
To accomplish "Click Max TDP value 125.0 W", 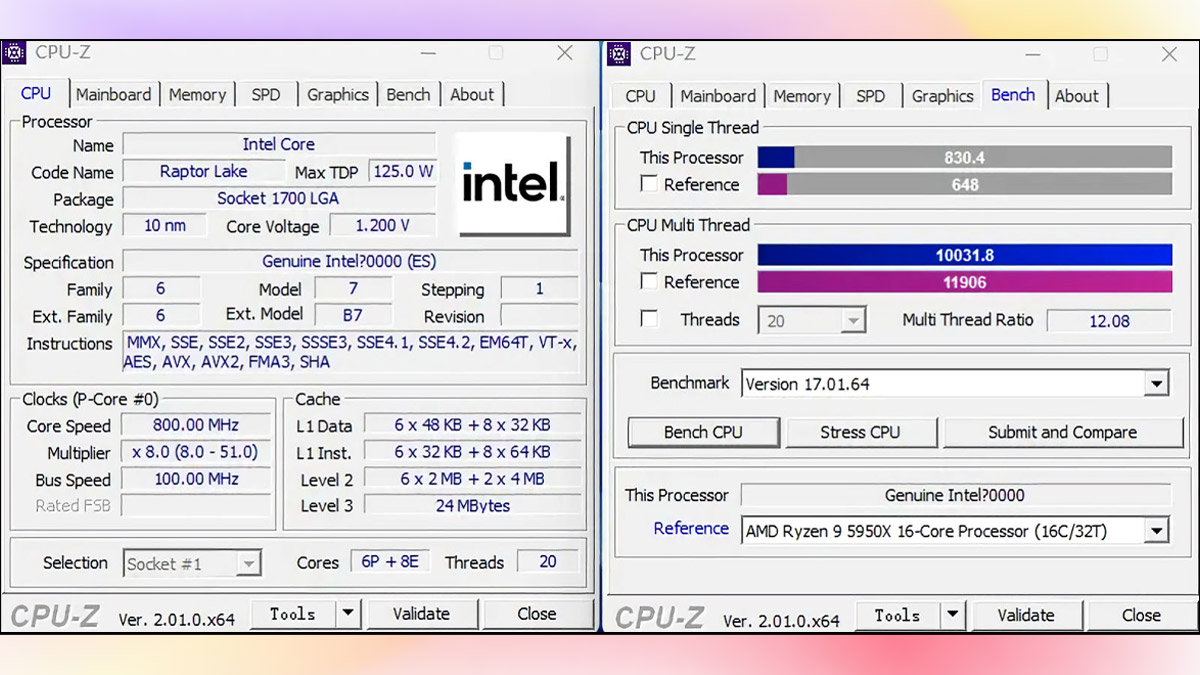I will 403,171.
